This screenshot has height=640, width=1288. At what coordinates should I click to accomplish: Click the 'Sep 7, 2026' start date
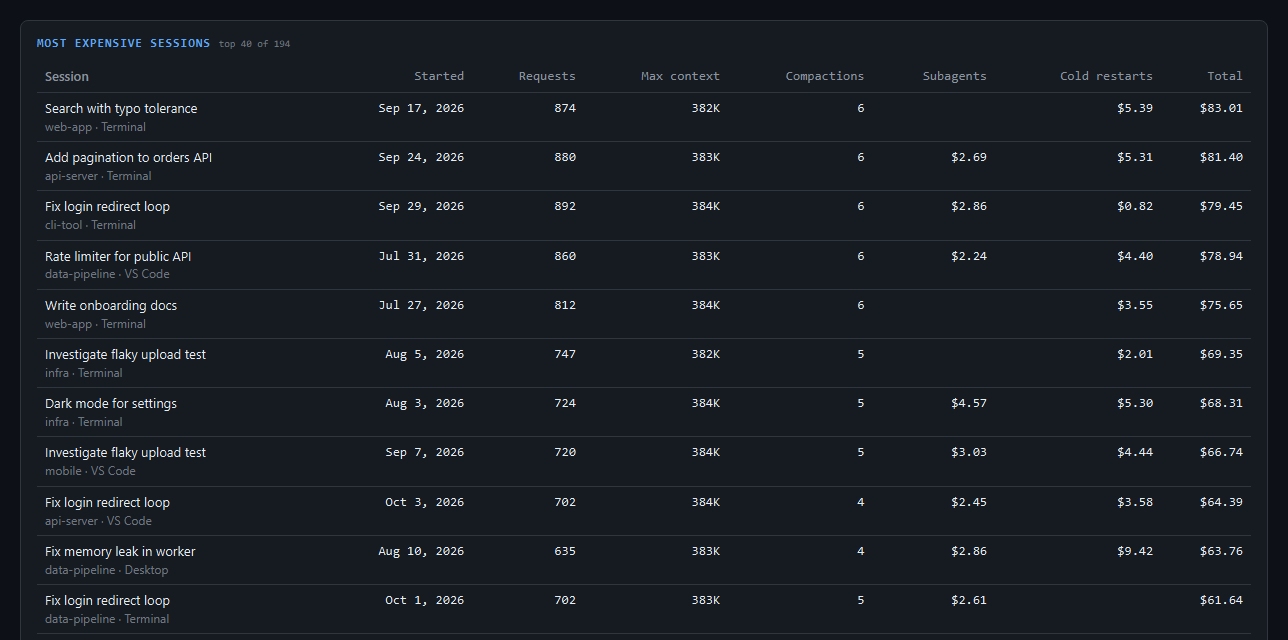[425, 452]
